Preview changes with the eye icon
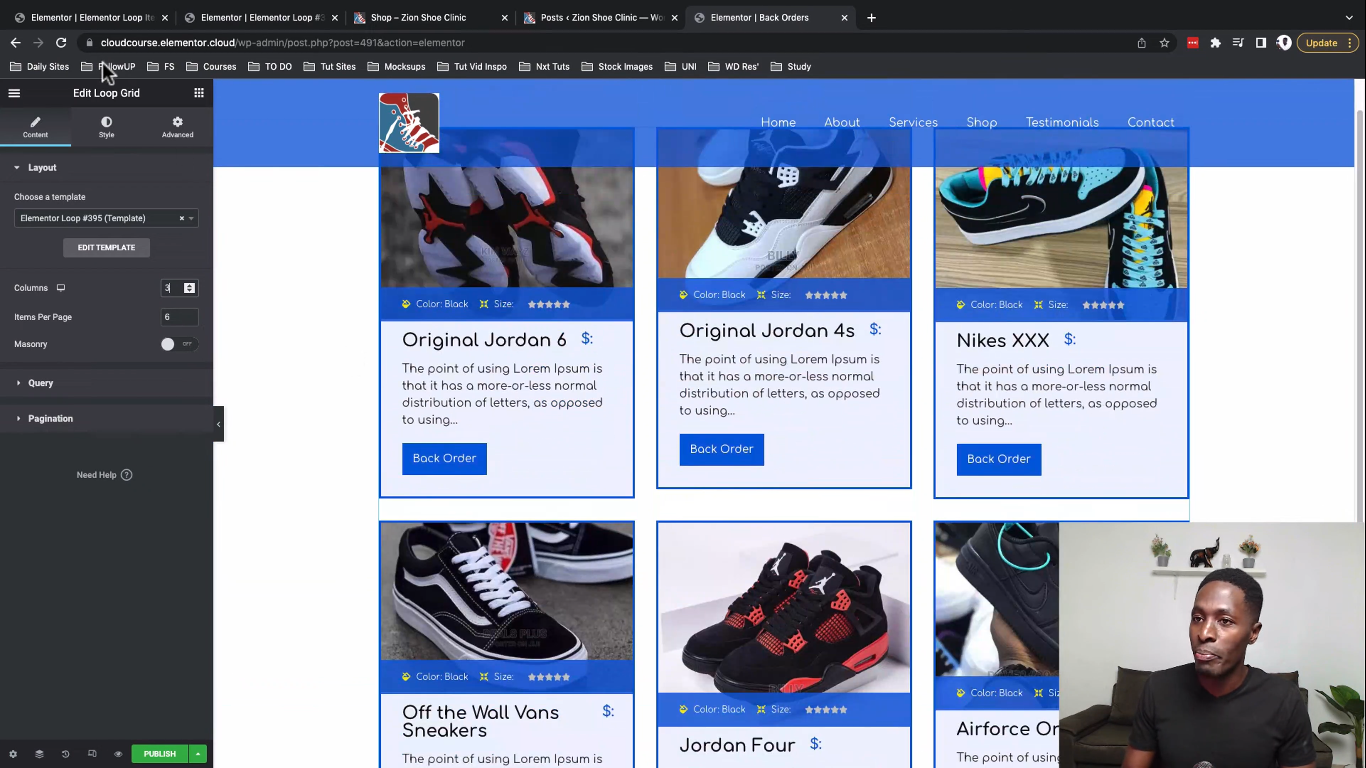This screenshot has width=1366, height=768. [118, 754]
